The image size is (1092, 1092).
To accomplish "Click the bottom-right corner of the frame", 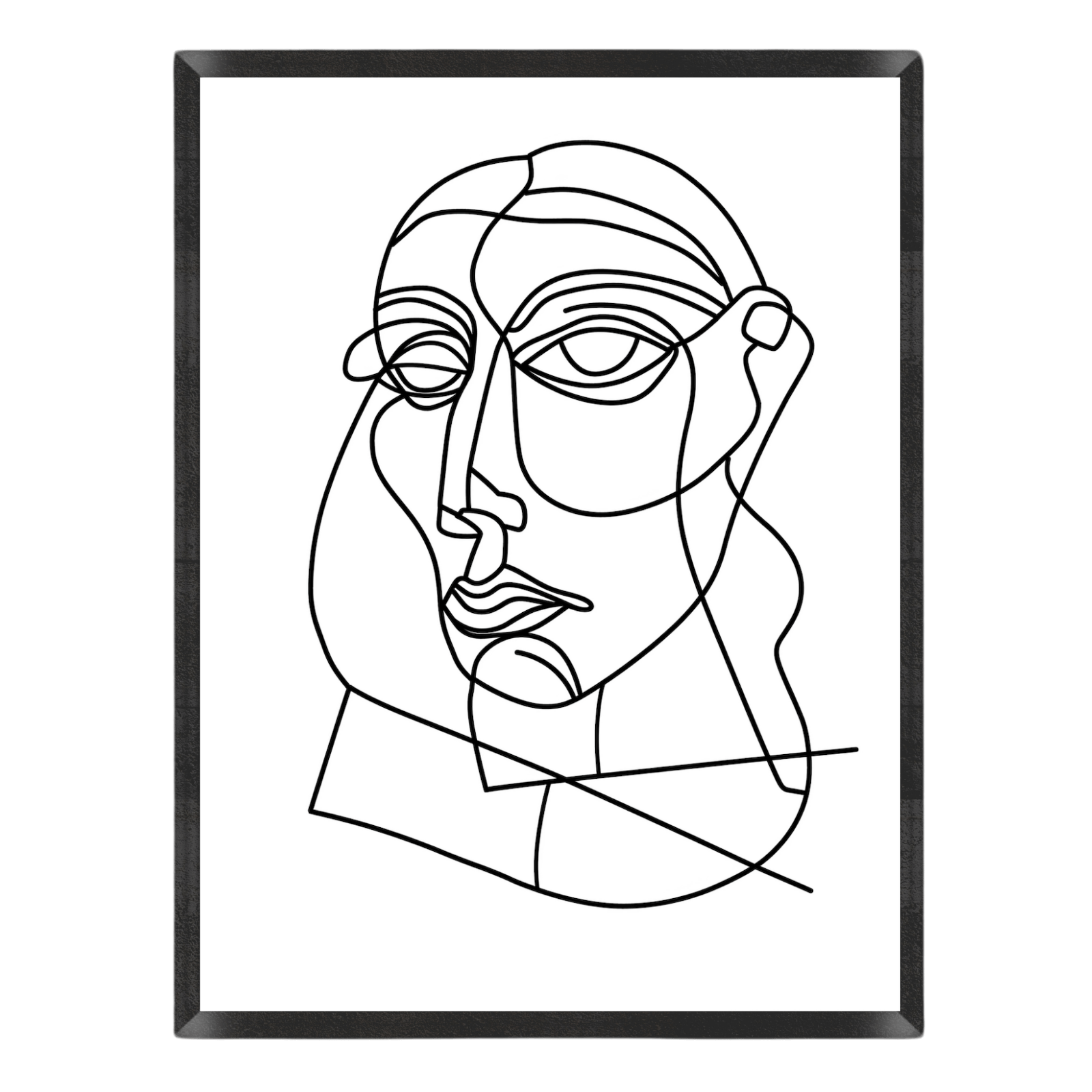I will coord(913,1027).
